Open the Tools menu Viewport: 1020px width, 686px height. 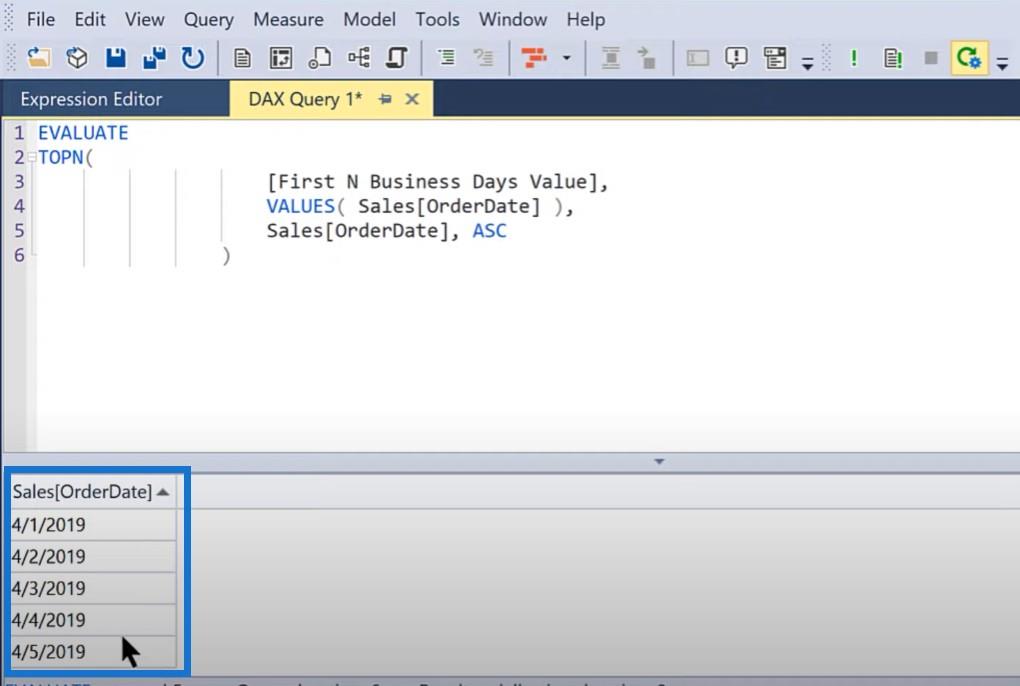point(437,20)
